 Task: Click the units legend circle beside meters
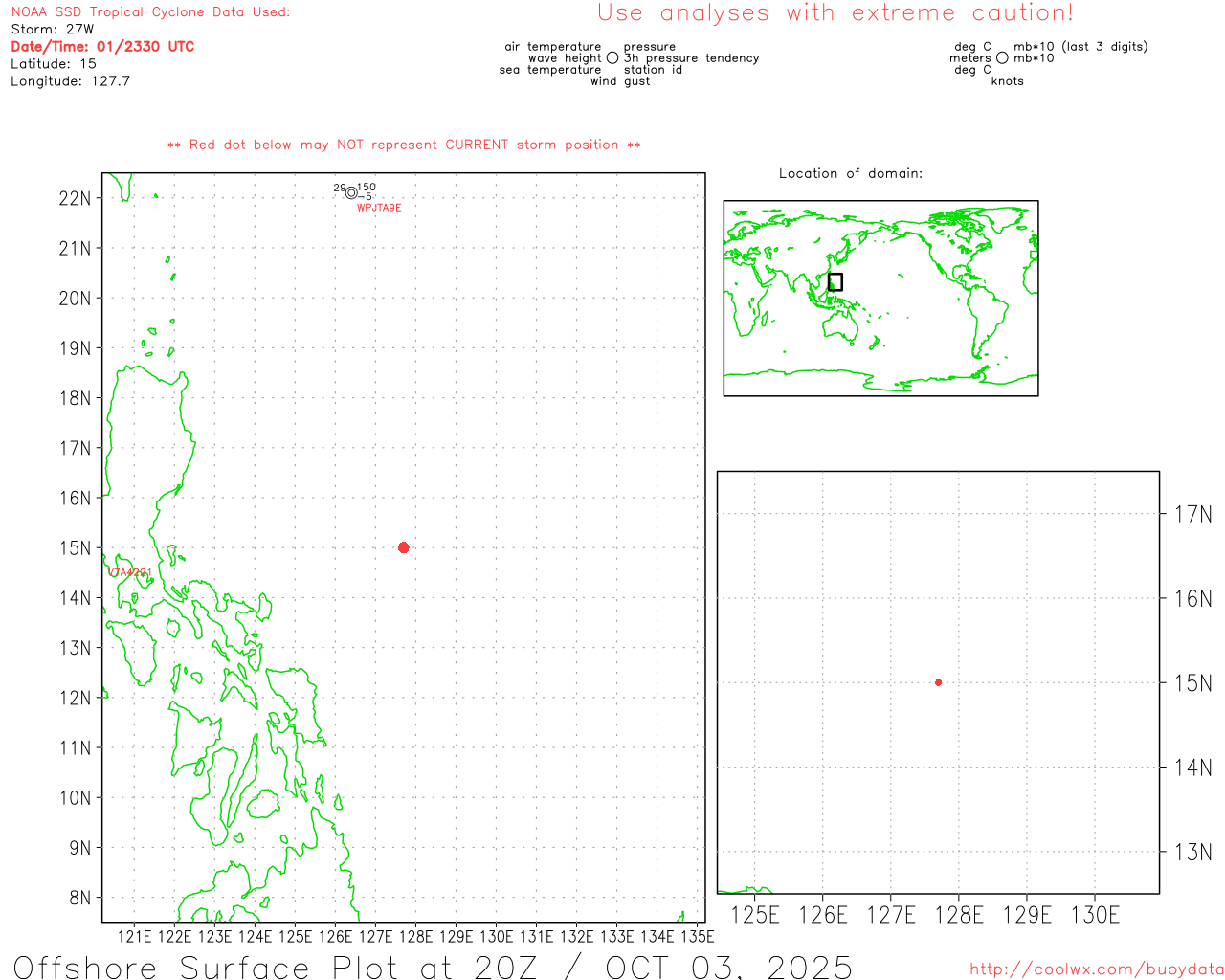[1002, 58]
